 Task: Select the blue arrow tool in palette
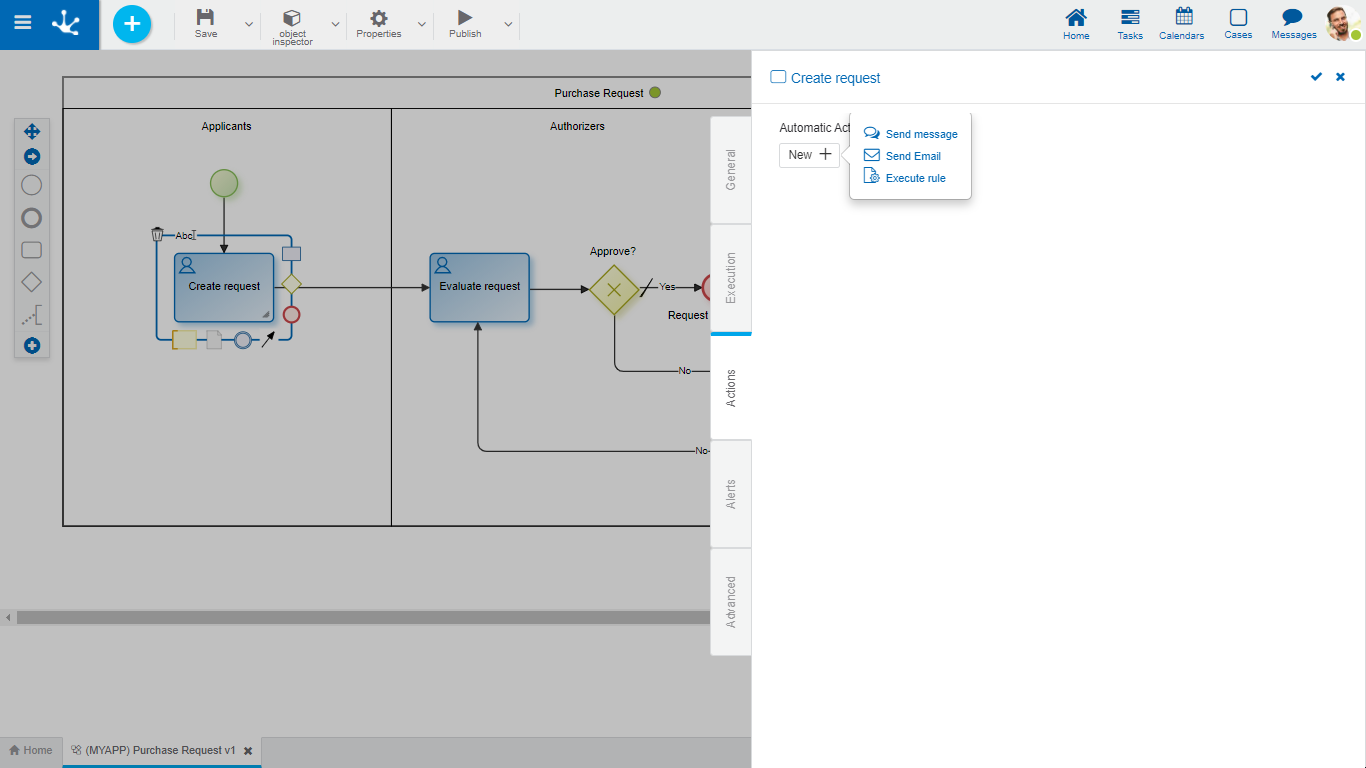(32, 157)
